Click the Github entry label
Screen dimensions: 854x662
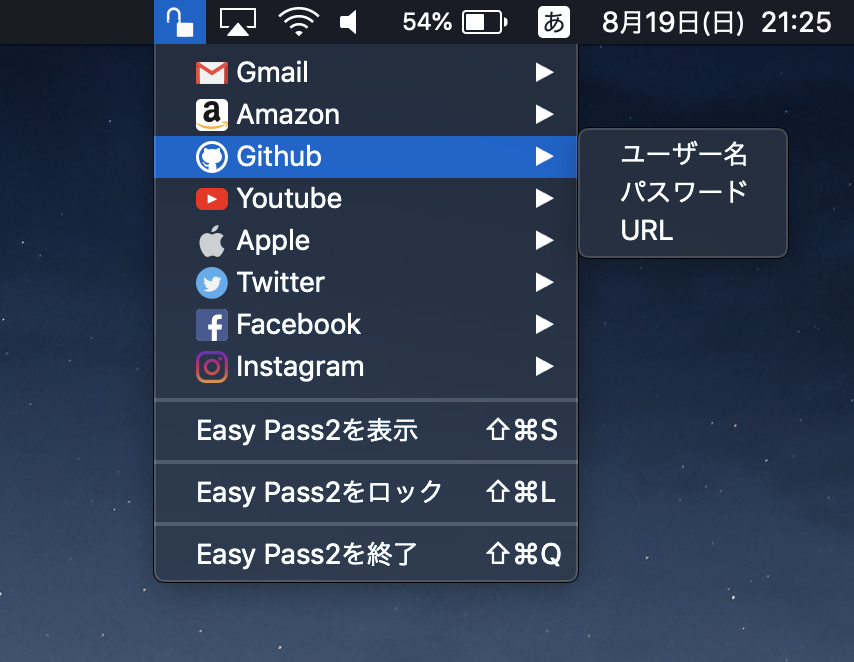point(279,156)
